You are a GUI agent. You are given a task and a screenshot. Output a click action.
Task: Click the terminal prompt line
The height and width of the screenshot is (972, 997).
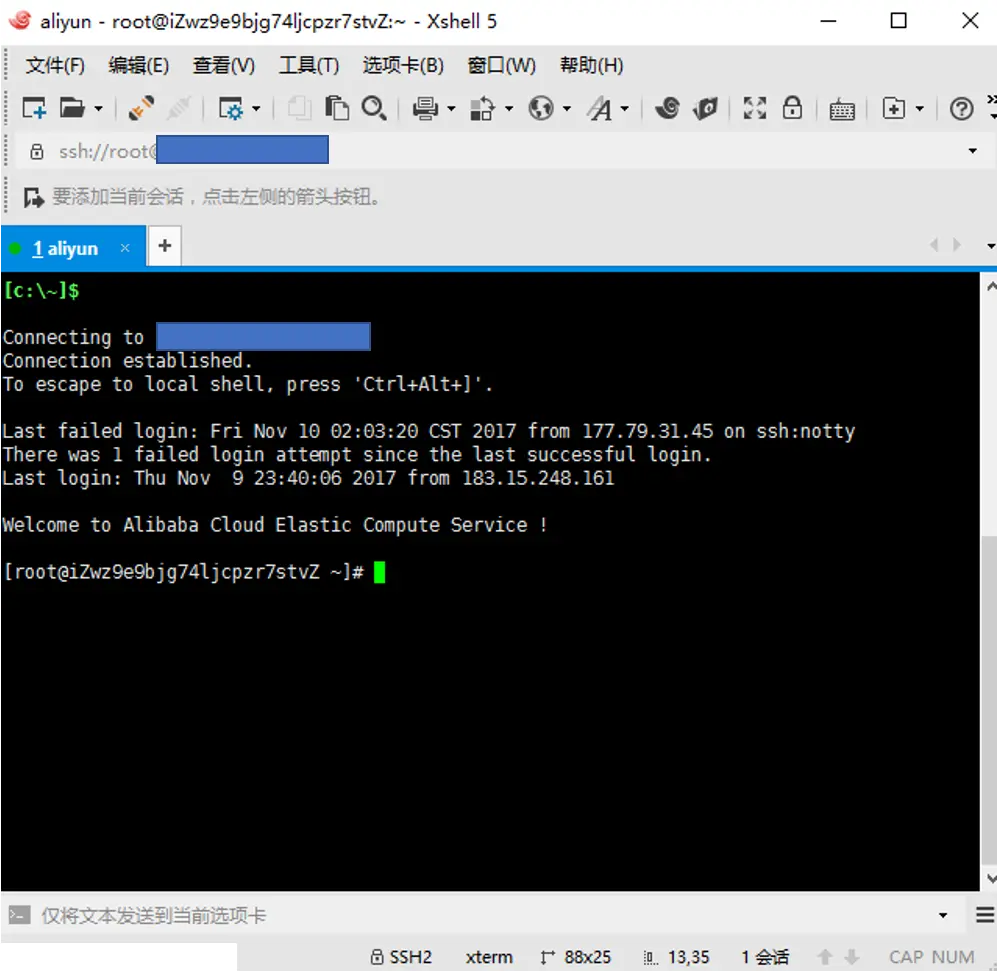point(194,572)
